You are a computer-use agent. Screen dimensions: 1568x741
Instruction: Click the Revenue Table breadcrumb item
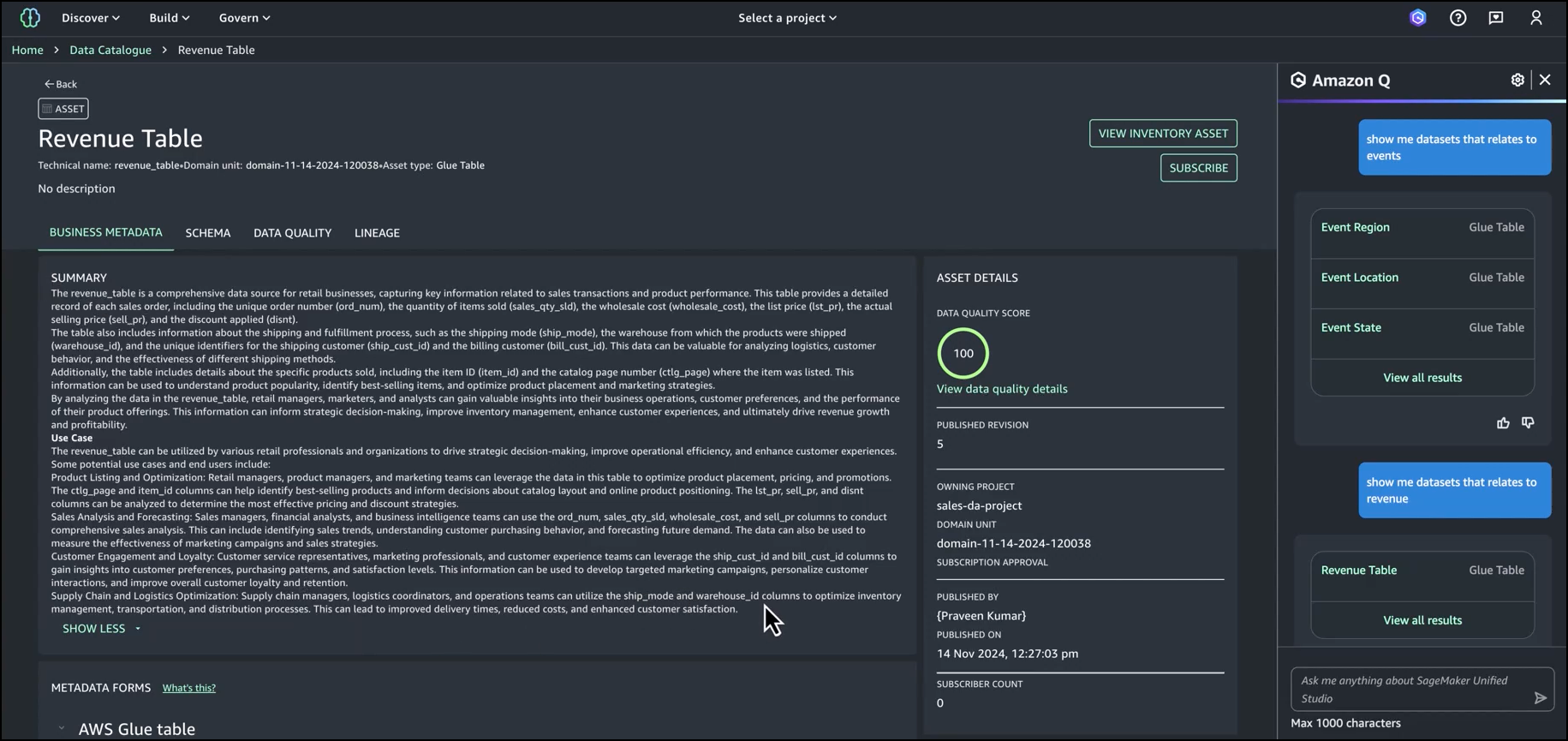point(216,50)
